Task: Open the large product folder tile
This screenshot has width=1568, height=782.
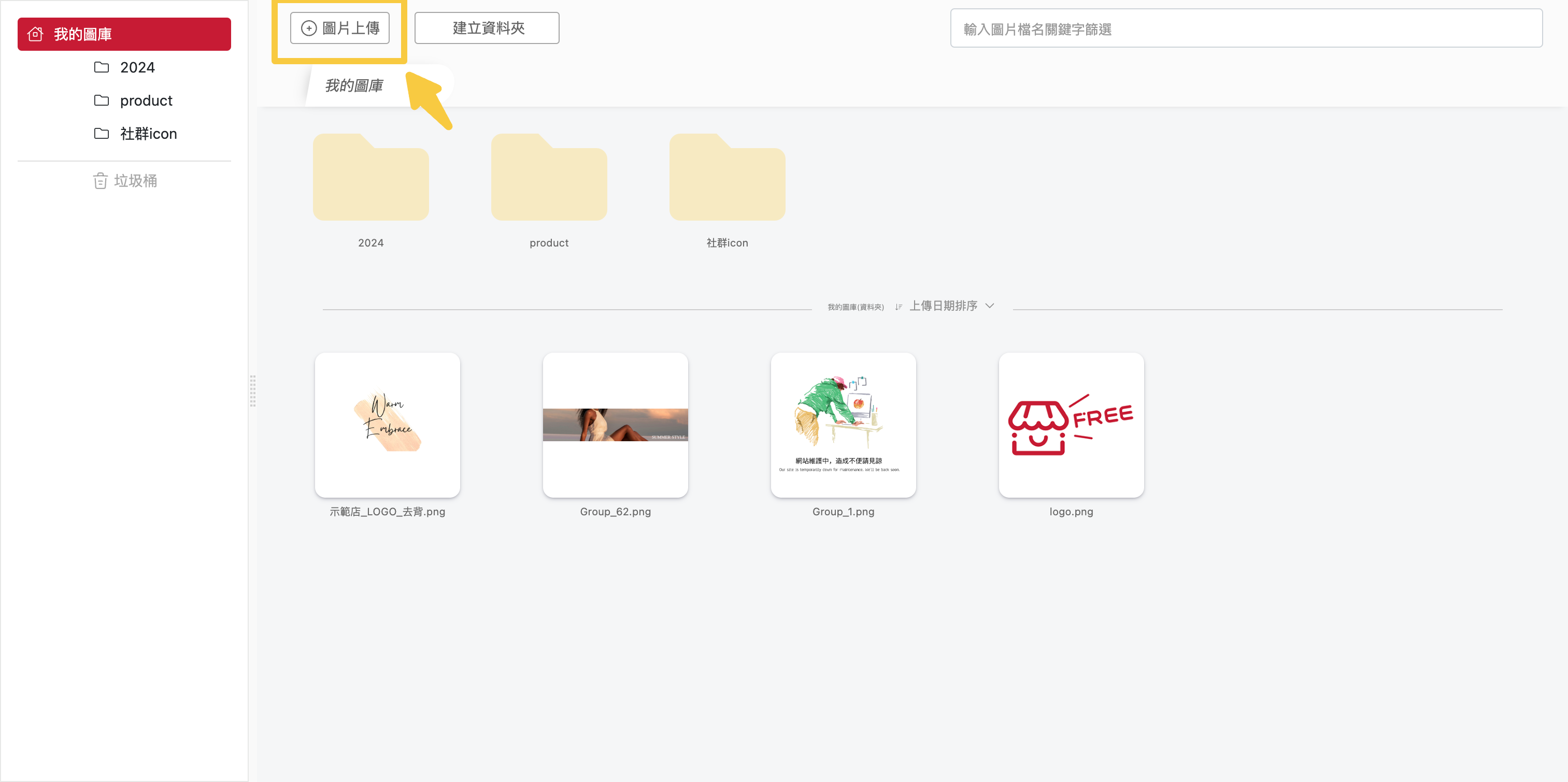Action: tap(549, 177)
